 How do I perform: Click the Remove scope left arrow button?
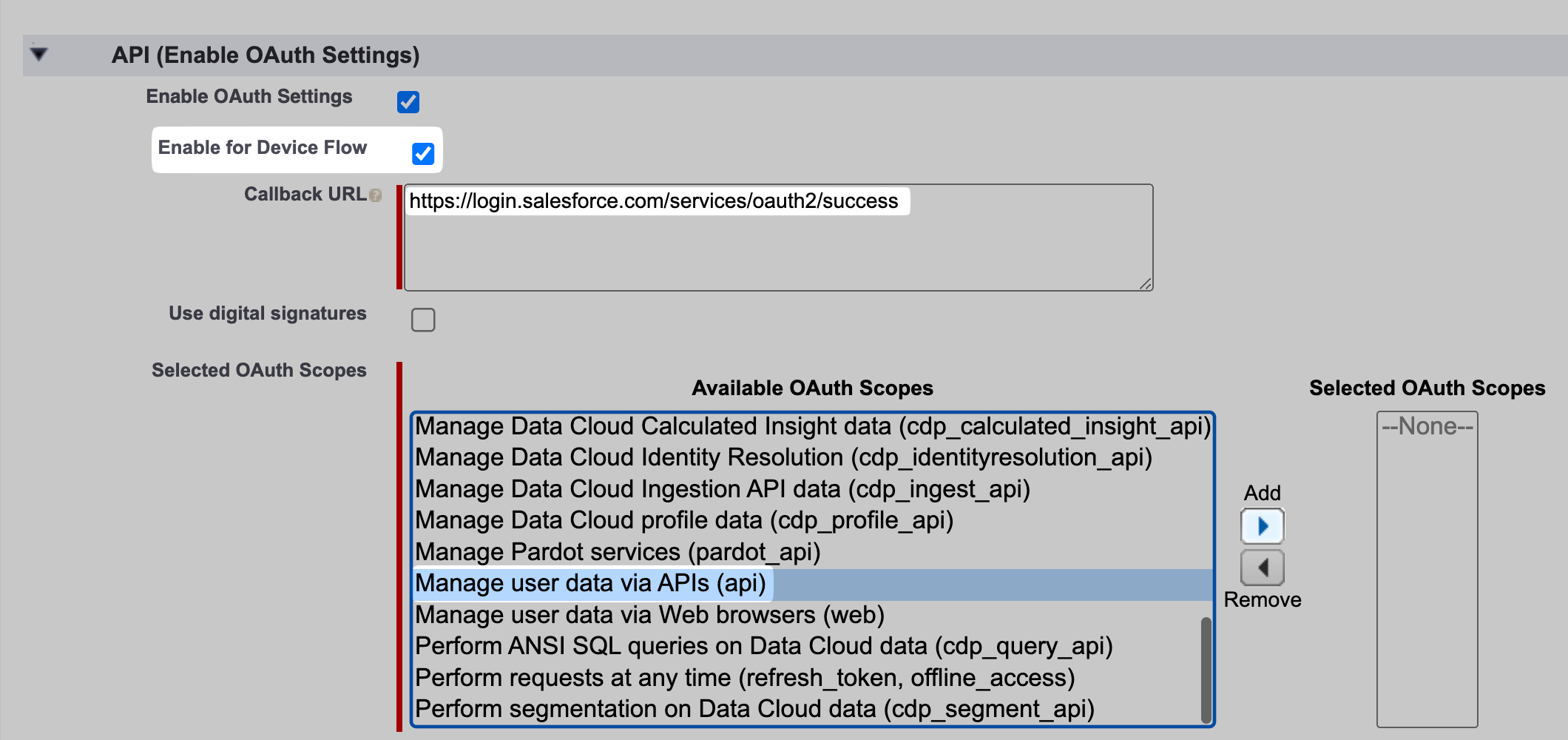1262,568
